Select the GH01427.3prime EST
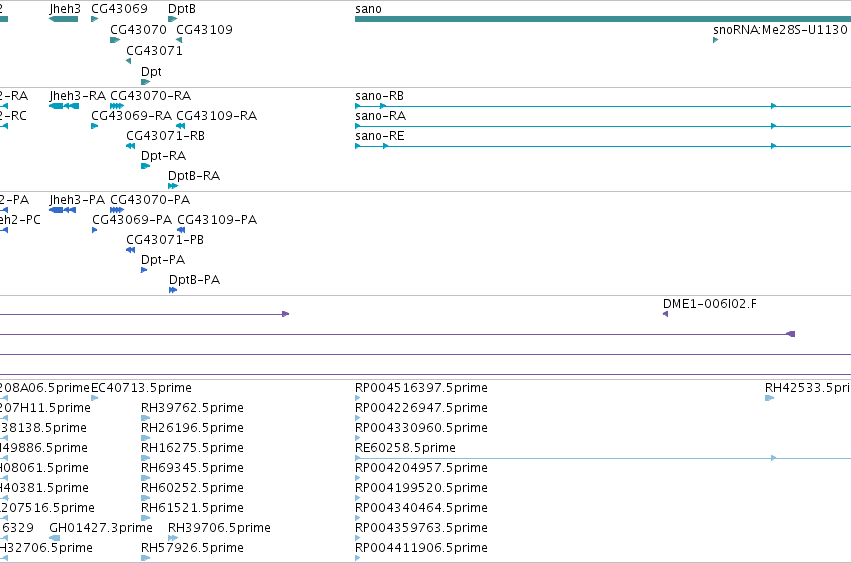 tap(54, 538)
